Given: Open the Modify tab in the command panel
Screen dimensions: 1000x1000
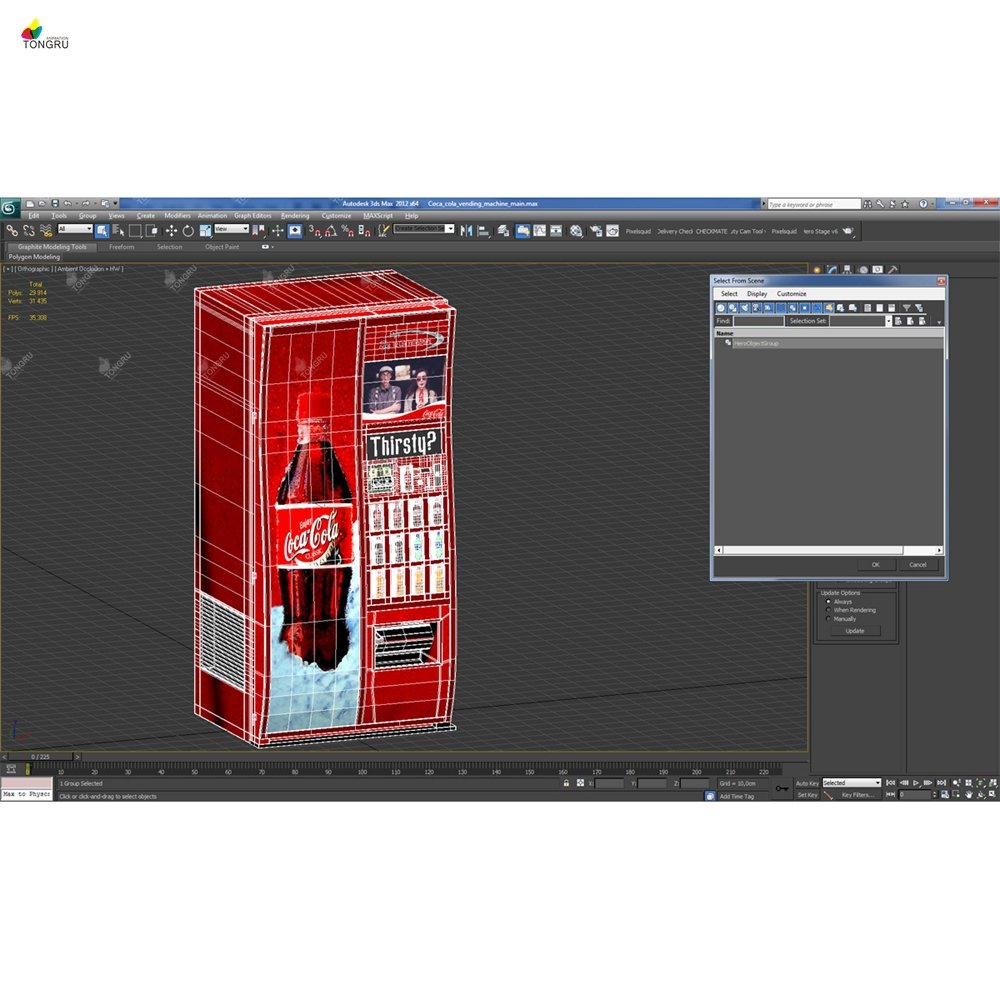Looking at the screenshot, I should pos(832,270).
